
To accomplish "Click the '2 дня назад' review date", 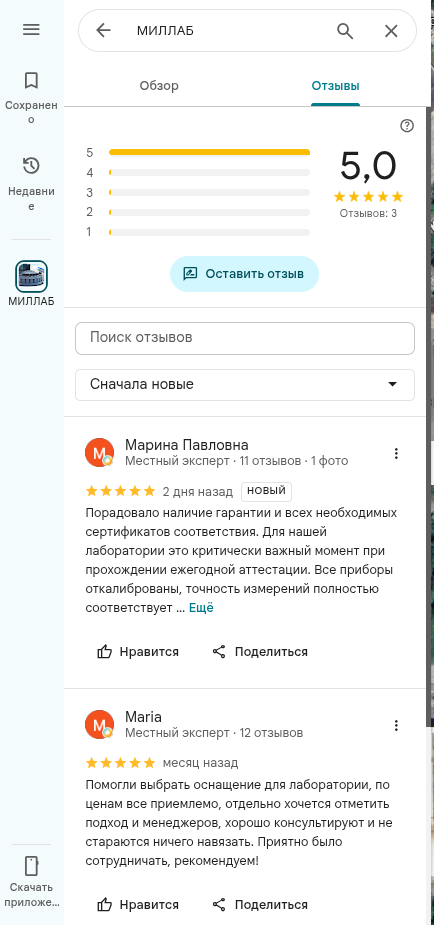I will tap(198, 491).
